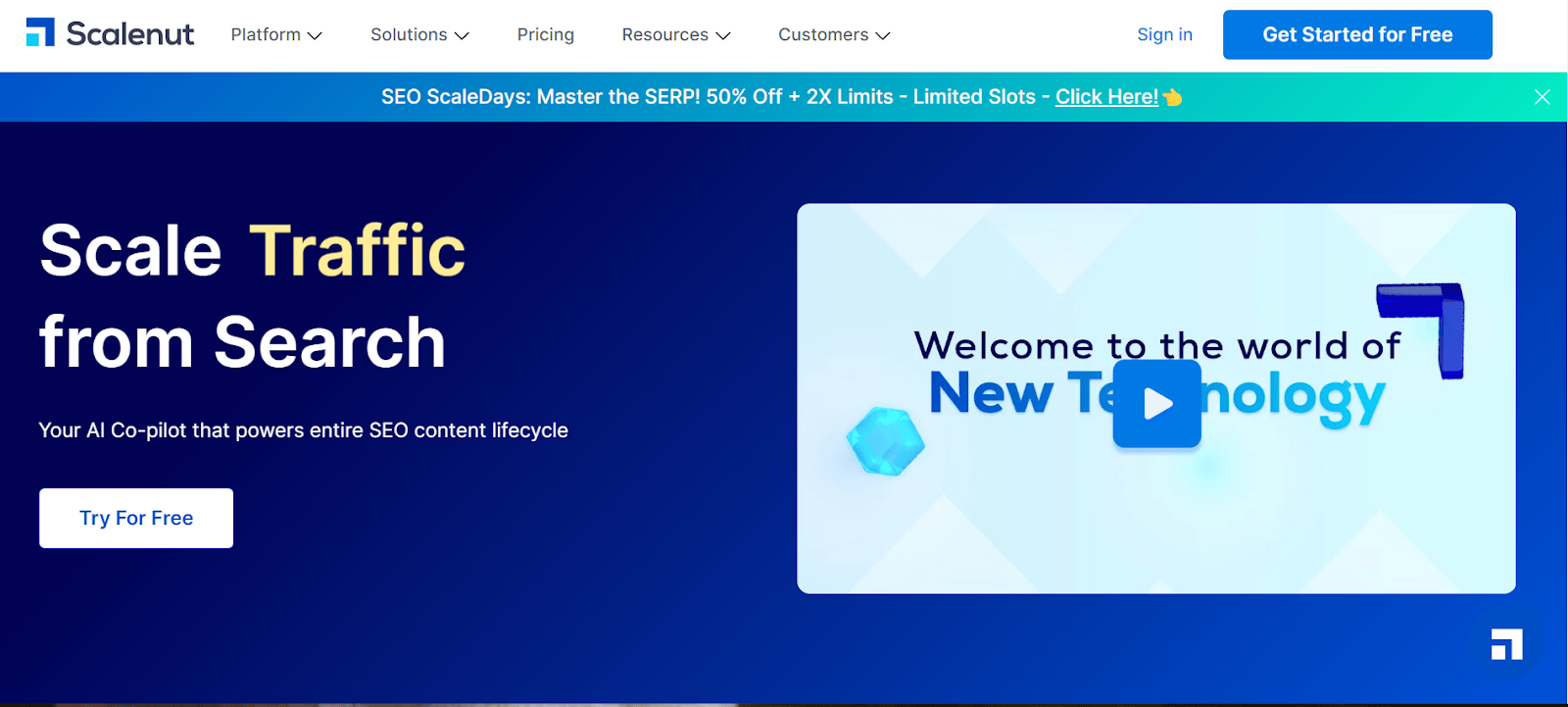Click the Scalenut logo in the header
1568x707 pixels.
point(110,33)
